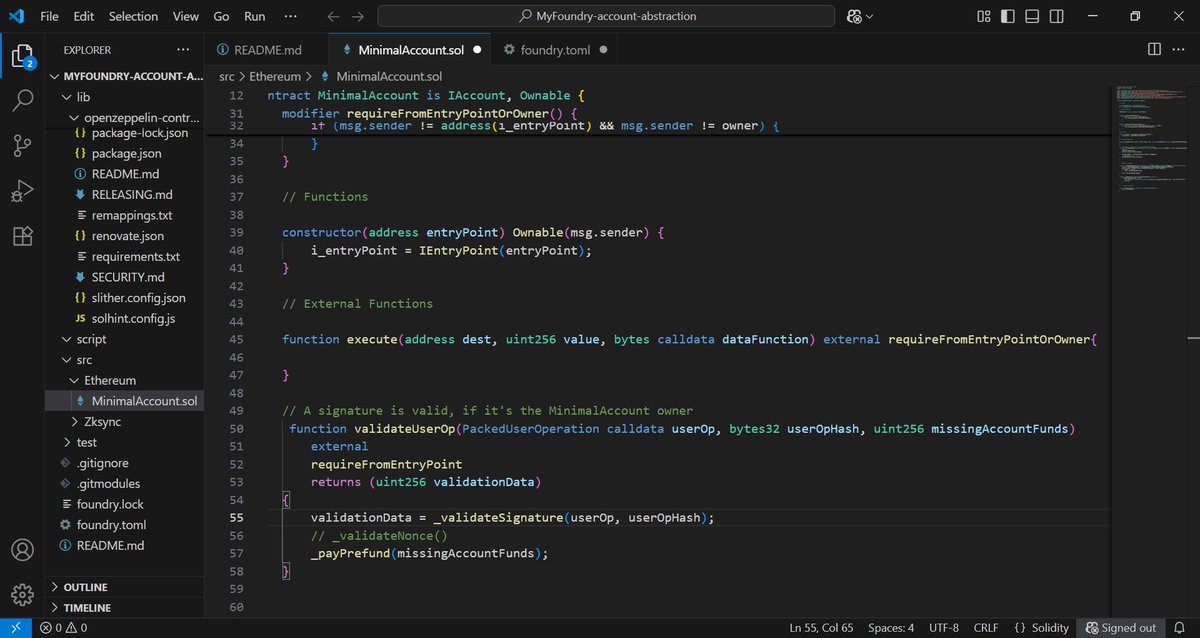Change the CRLF end of line sequence
This screenshot has height=638, width=1200.
click(x=985, y=628)
